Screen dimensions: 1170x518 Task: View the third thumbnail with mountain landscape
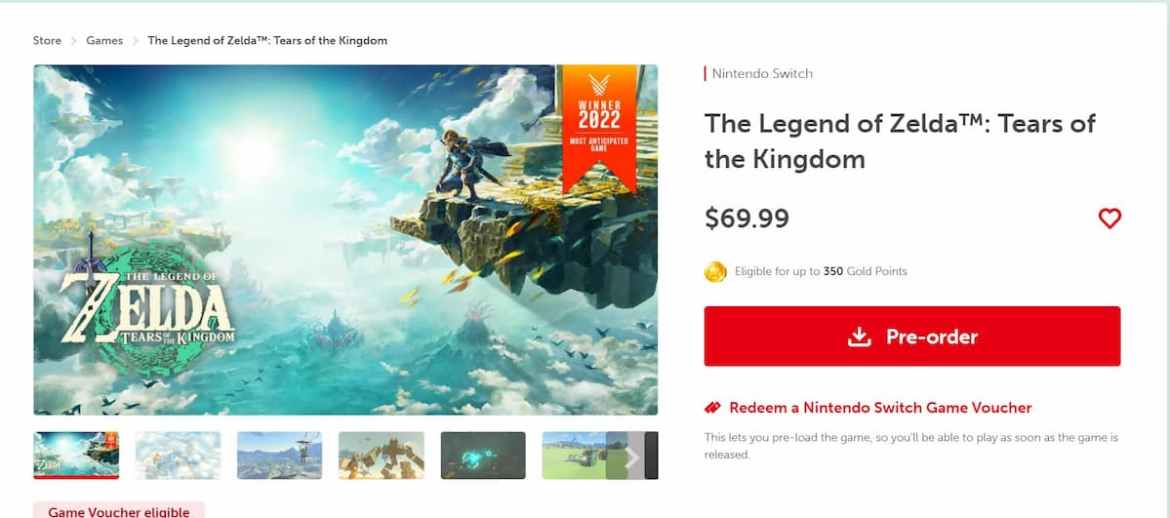(x=279, y=455)
